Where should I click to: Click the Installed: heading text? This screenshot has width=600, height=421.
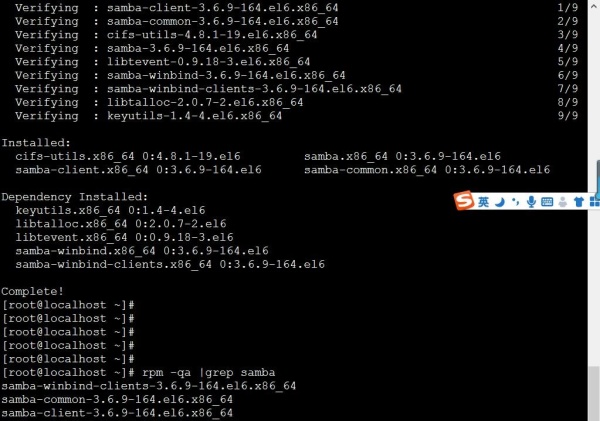[x=36, y=143]
